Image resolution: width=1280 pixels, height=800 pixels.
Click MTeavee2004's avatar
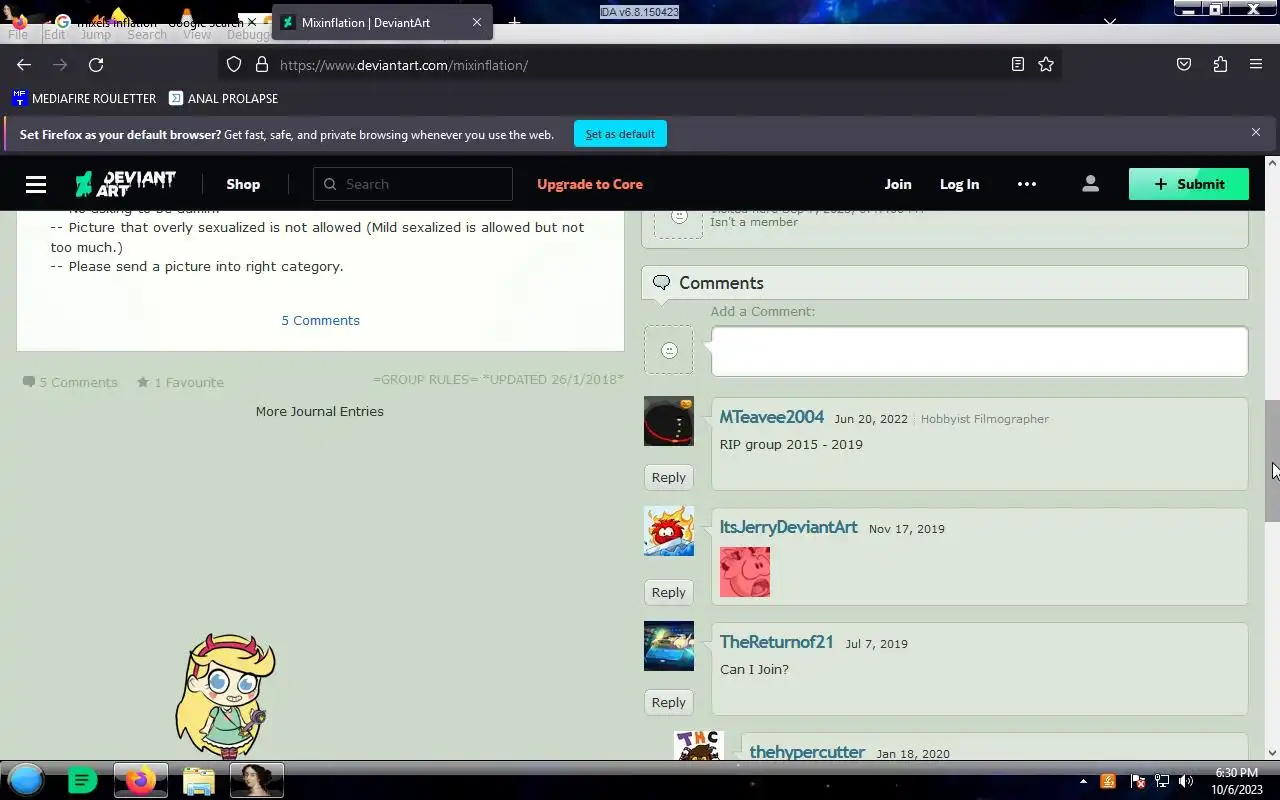[x=669, y=421]
